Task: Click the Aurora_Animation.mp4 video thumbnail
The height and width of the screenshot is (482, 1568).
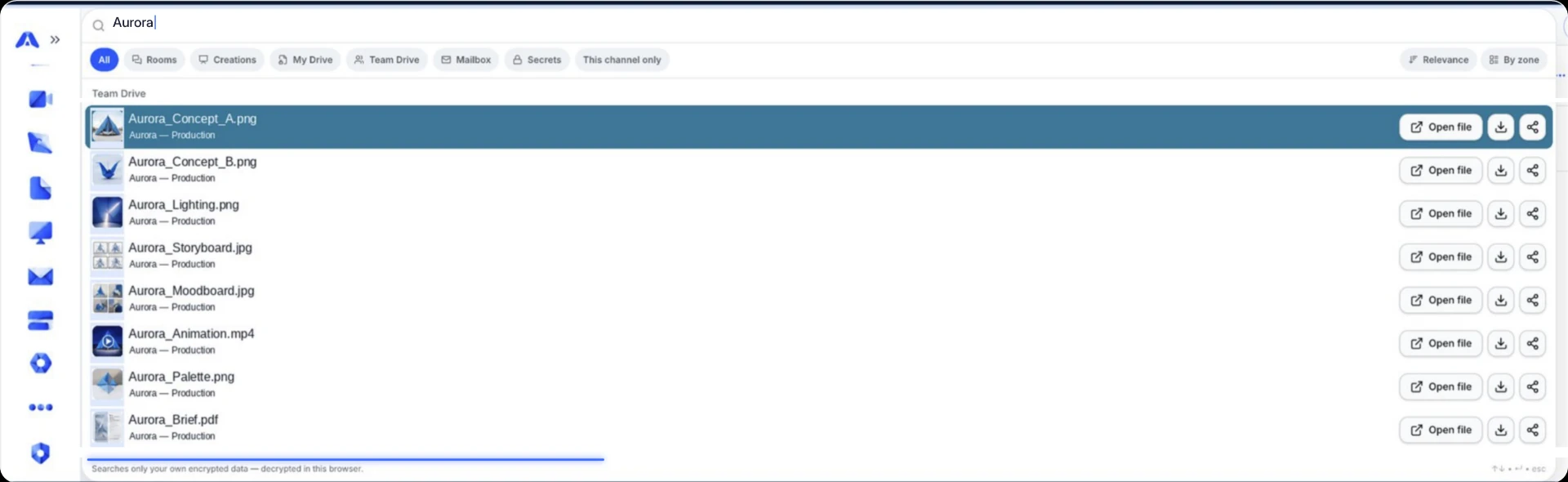Action: click(107, 341)
